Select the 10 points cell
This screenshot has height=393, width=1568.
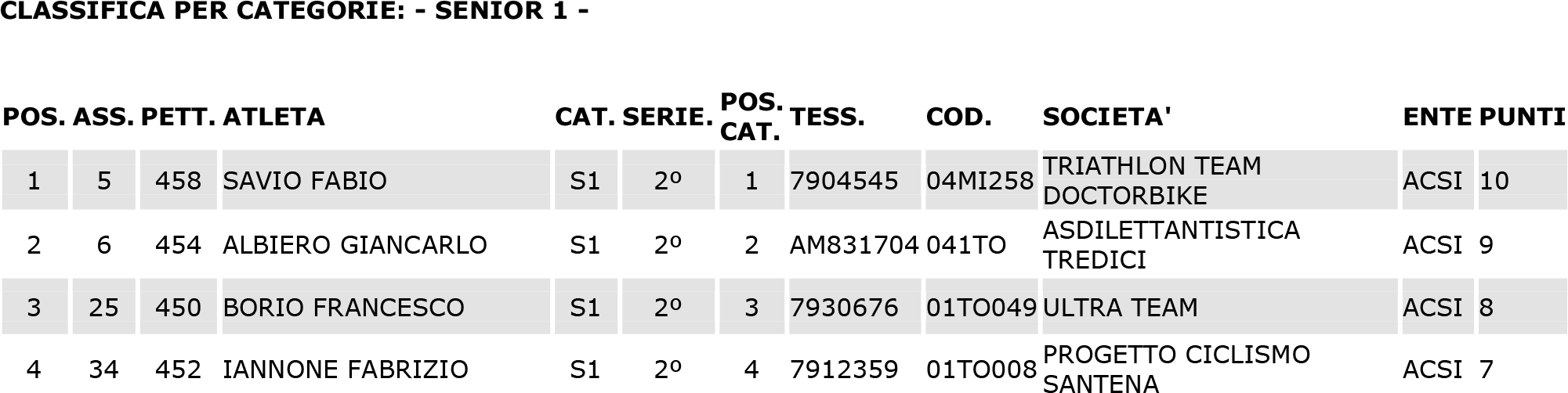[1522, 181]
